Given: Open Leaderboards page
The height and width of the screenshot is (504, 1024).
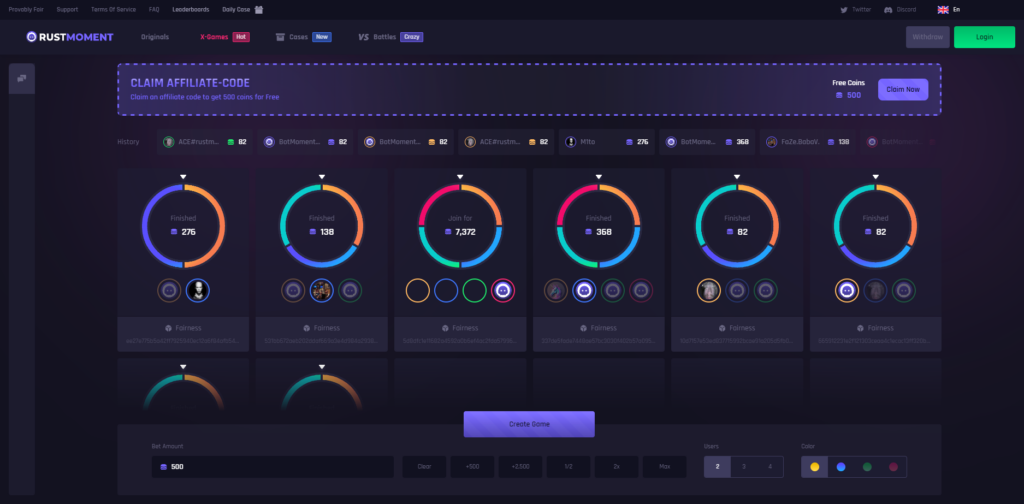Looking at the screenshot, I should (x=192, y=10).
